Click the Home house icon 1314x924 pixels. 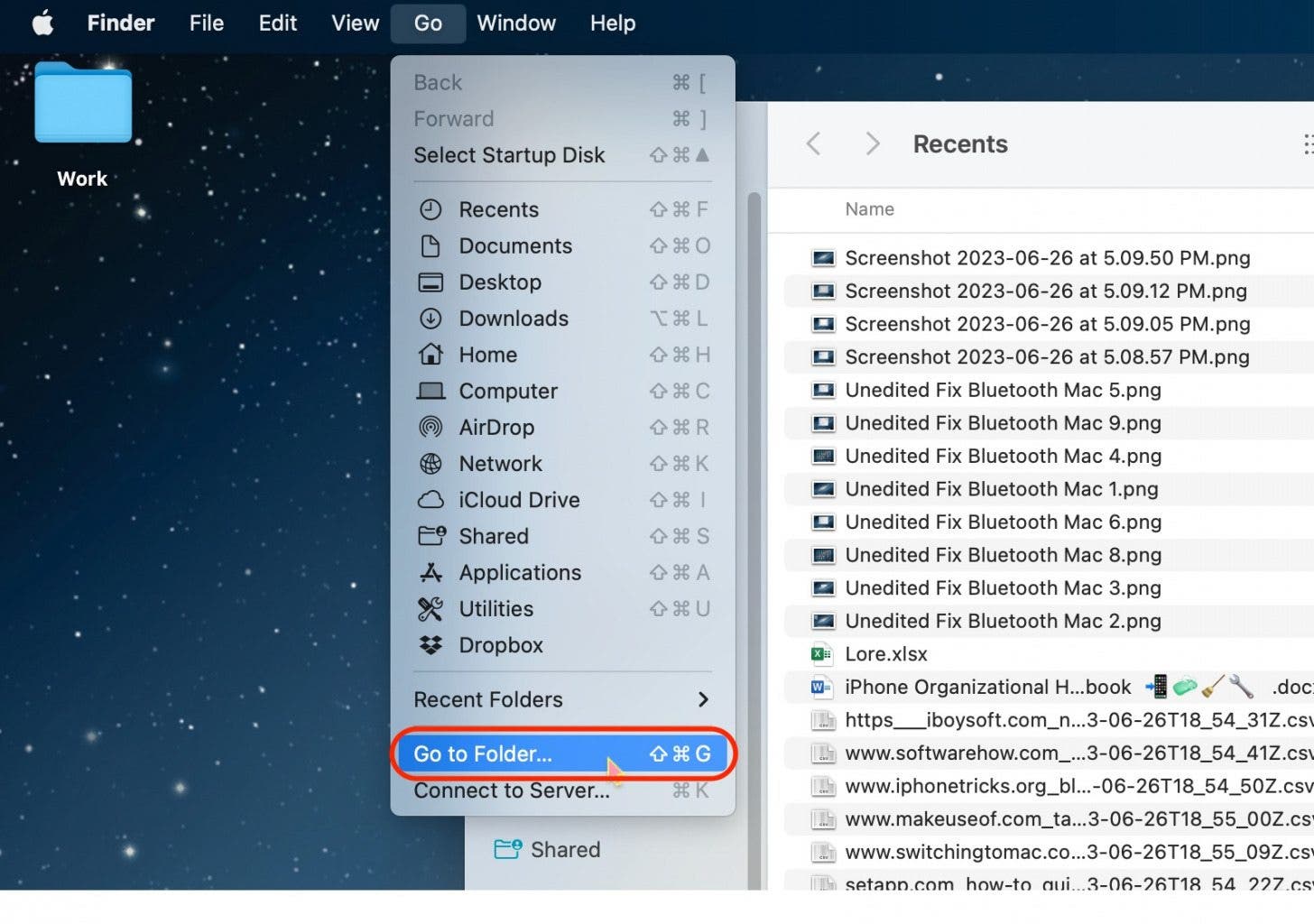430,355
